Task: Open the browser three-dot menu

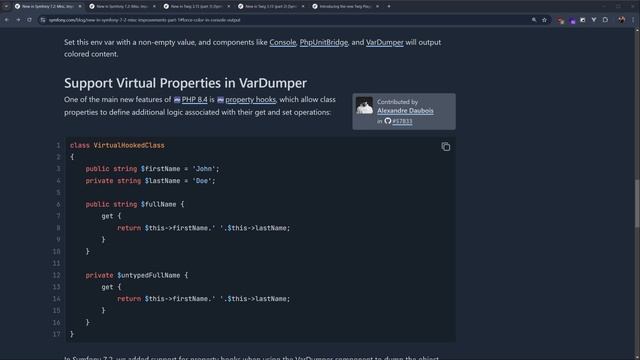Action: pos(633,20)
